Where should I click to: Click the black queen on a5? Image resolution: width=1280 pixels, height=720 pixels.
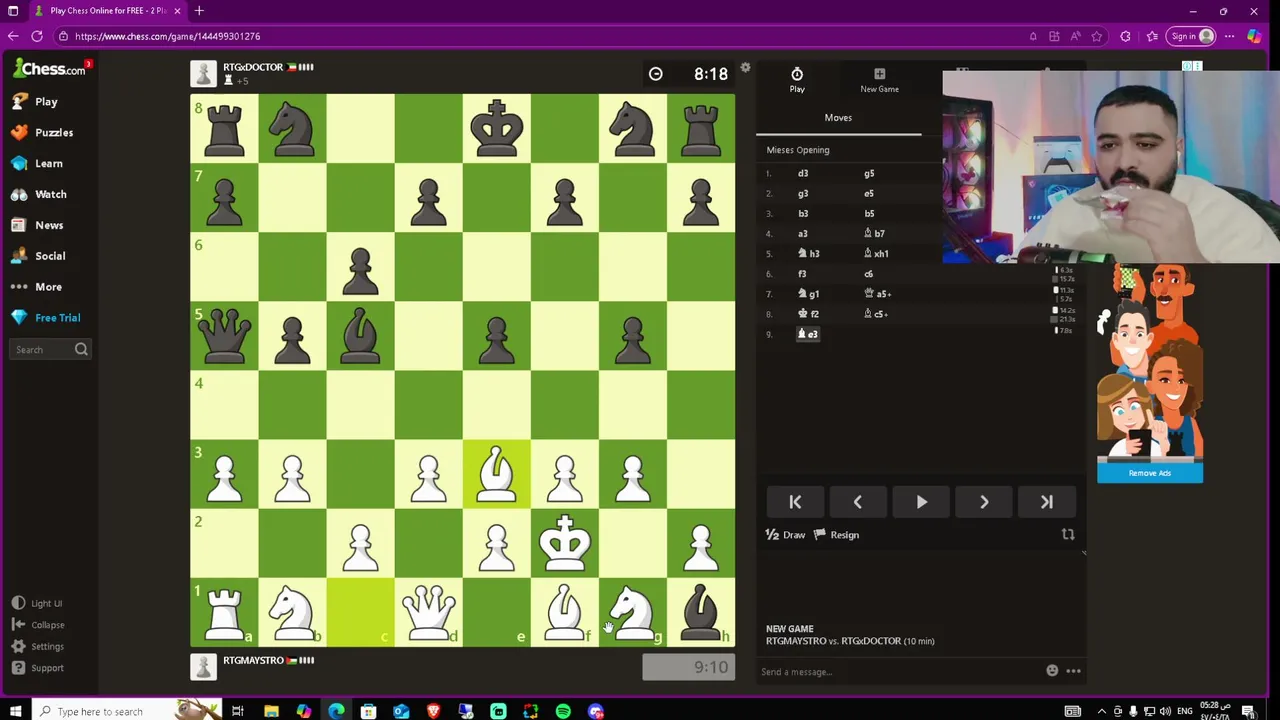tap(224, 336)
